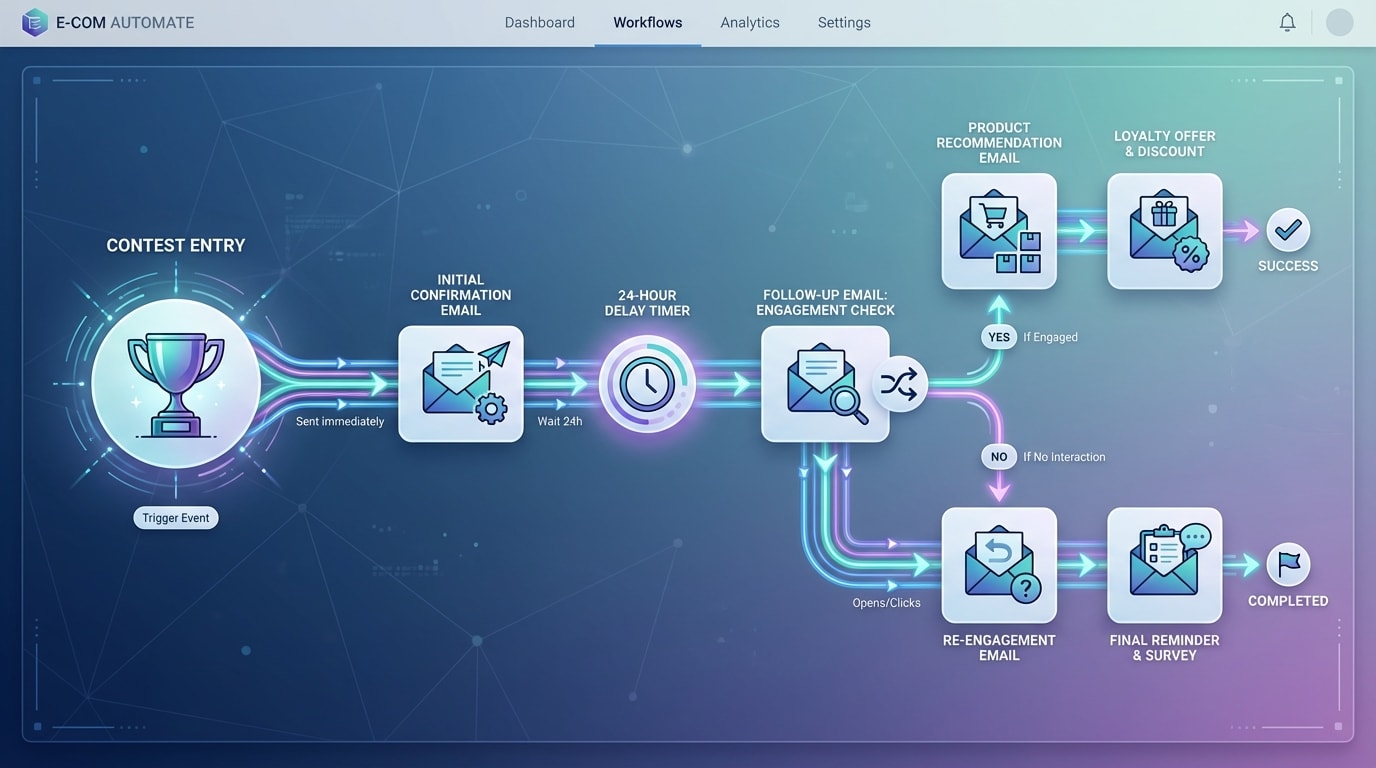Select the Loyalty Offer & Discount node

pos(1164,231)
